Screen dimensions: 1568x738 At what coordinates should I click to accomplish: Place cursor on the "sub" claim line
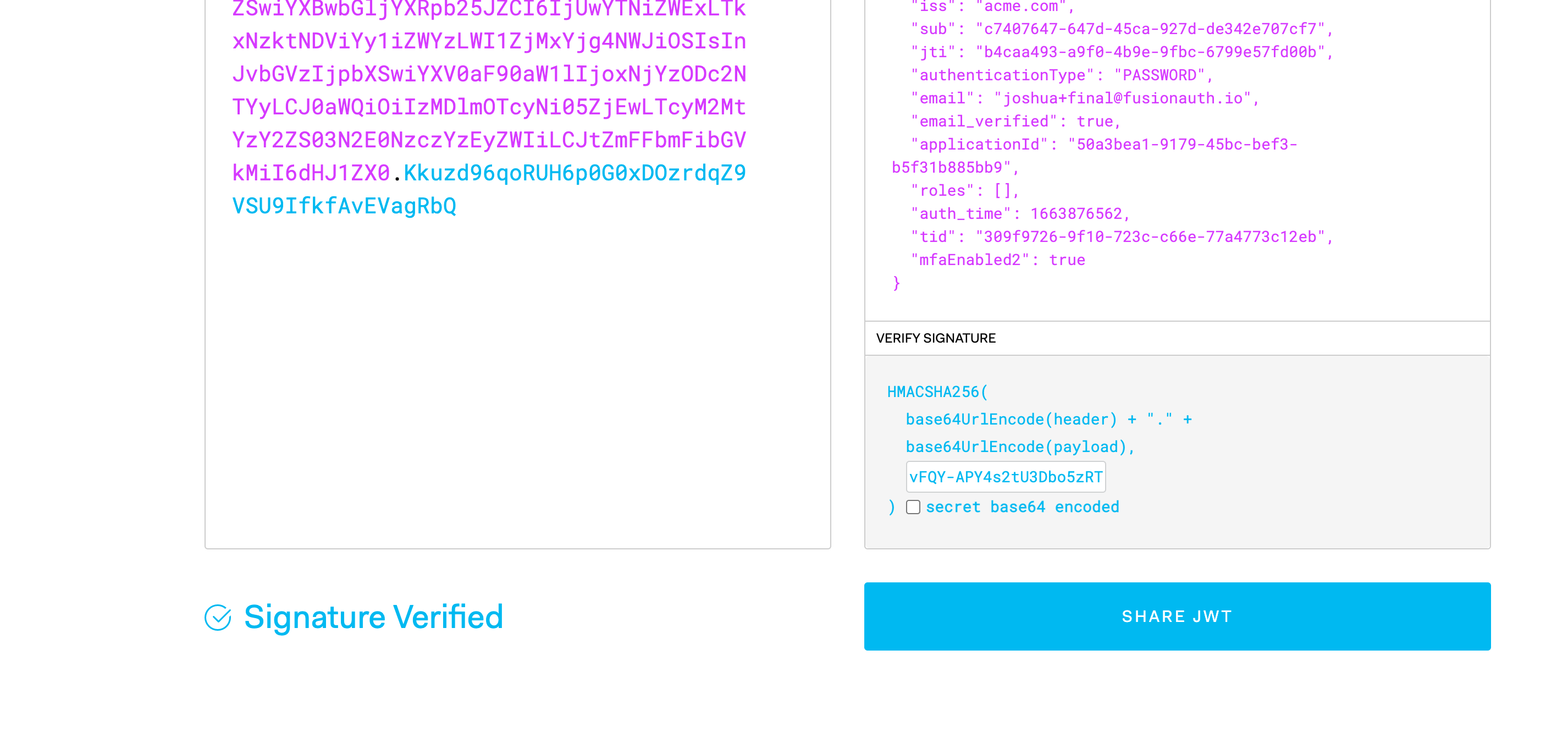coord(1121,29)
